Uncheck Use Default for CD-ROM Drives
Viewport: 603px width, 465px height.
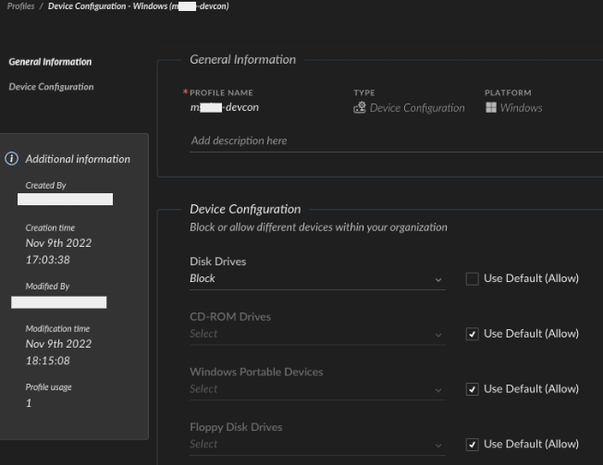coord(472,333)
